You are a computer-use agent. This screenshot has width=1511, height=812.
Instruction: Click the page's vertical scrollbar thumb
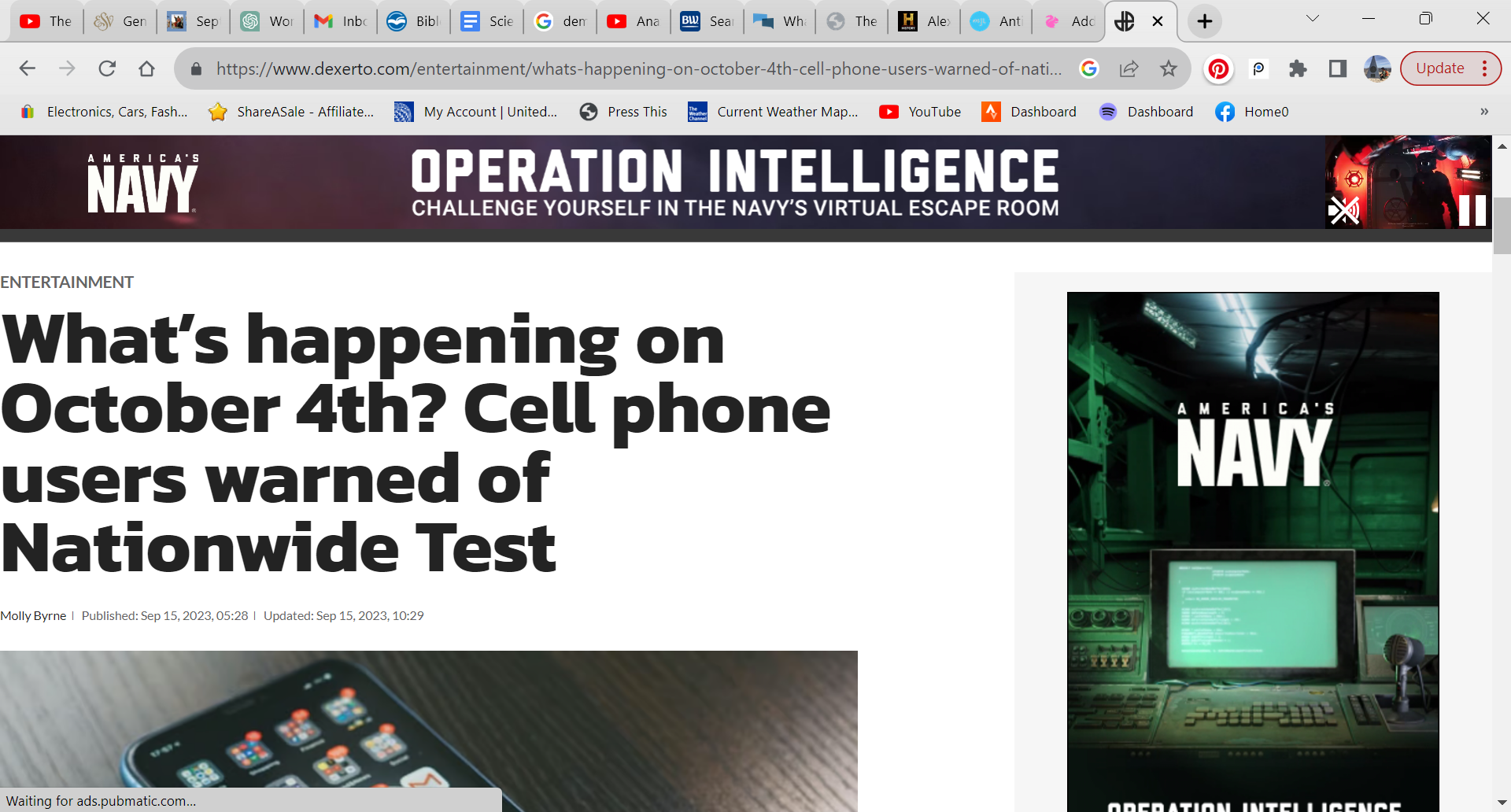[1502, 225]
